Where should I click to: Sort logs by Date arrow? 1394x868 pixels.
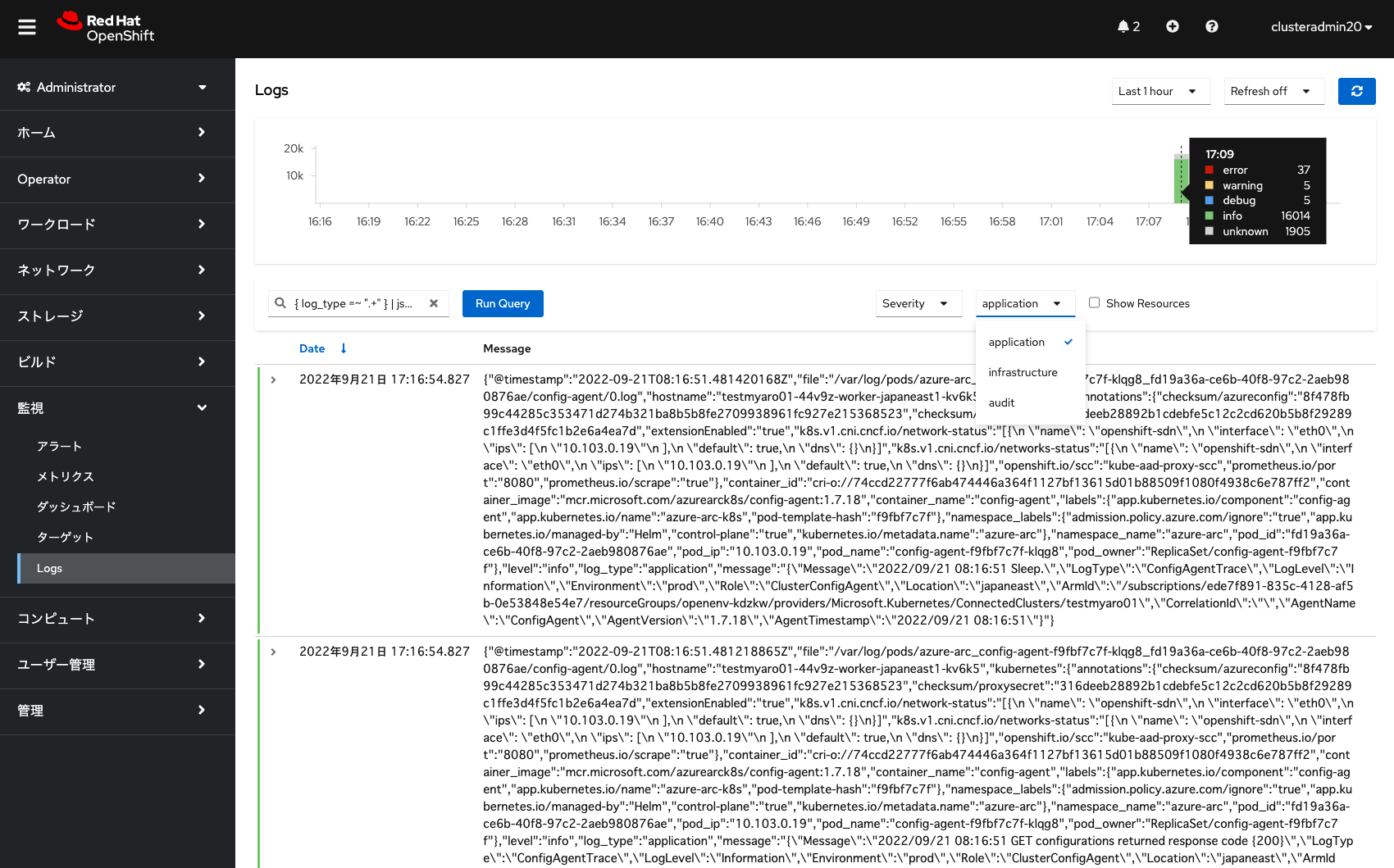344,348
